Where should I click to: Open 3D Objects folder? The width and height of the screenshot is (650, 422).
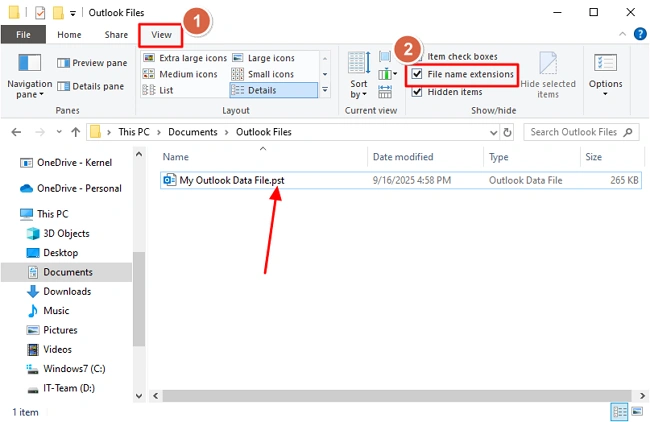pos(58,234)
